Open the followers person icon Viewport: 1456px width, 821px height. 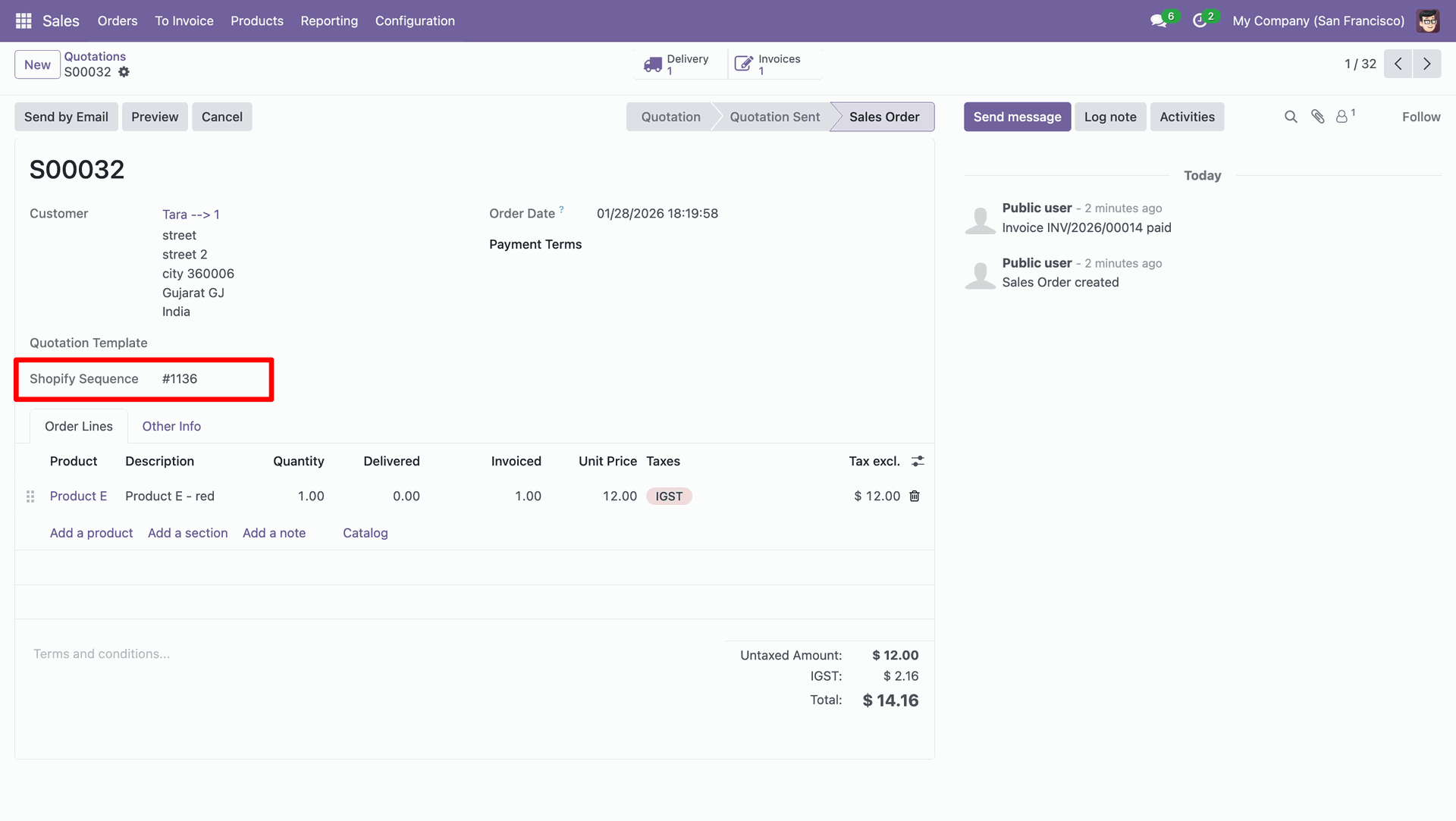click(x=1342, y=117)
